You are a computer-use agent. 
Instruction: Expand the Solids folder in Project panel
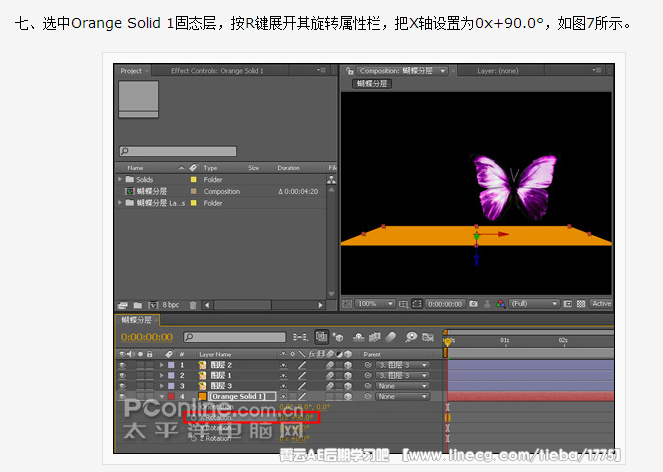pyautogui.click(x=120, y=179)
